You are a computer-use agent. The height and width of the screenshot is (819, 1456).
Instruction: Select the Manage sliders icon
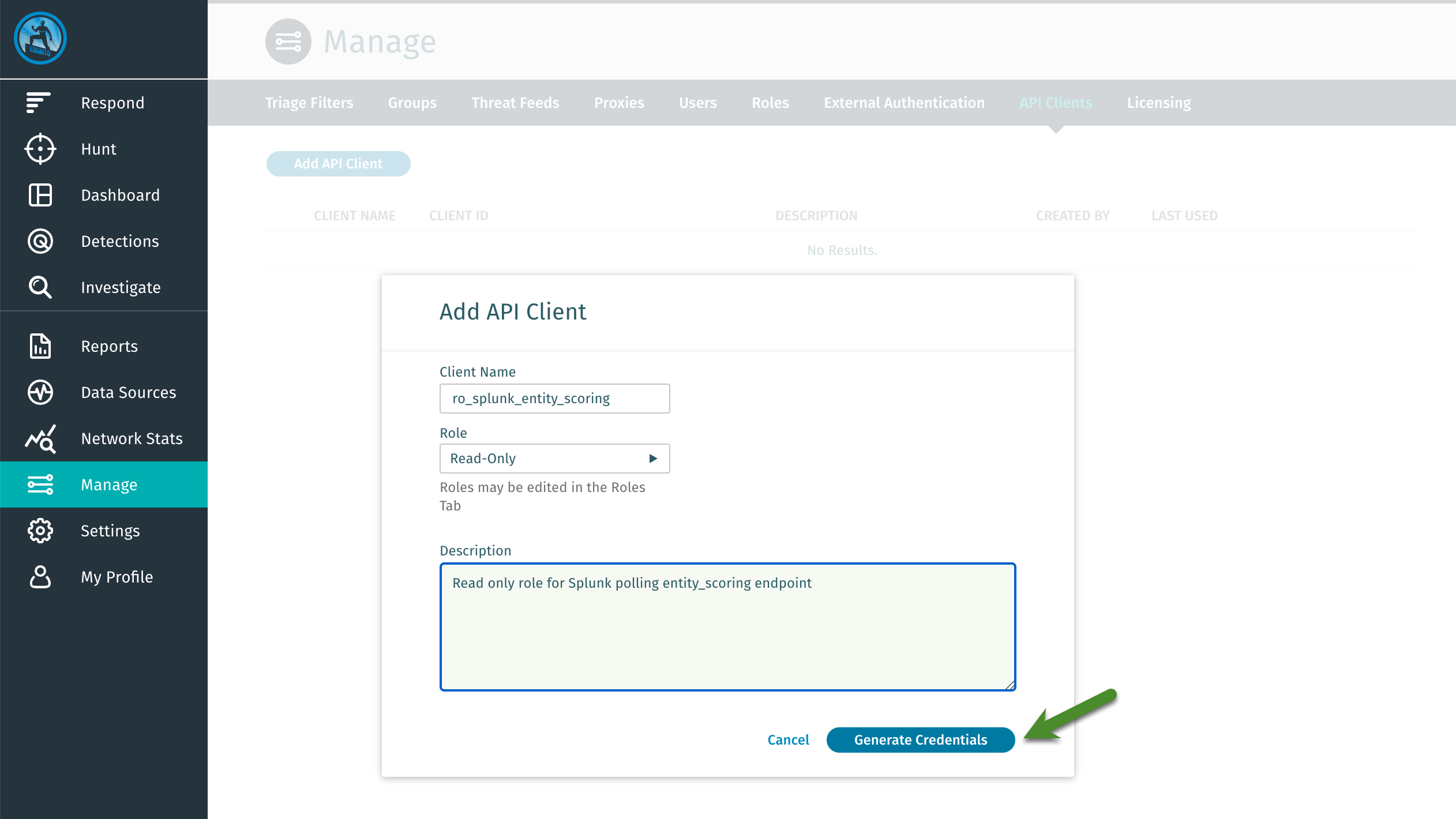click(39, 484)
